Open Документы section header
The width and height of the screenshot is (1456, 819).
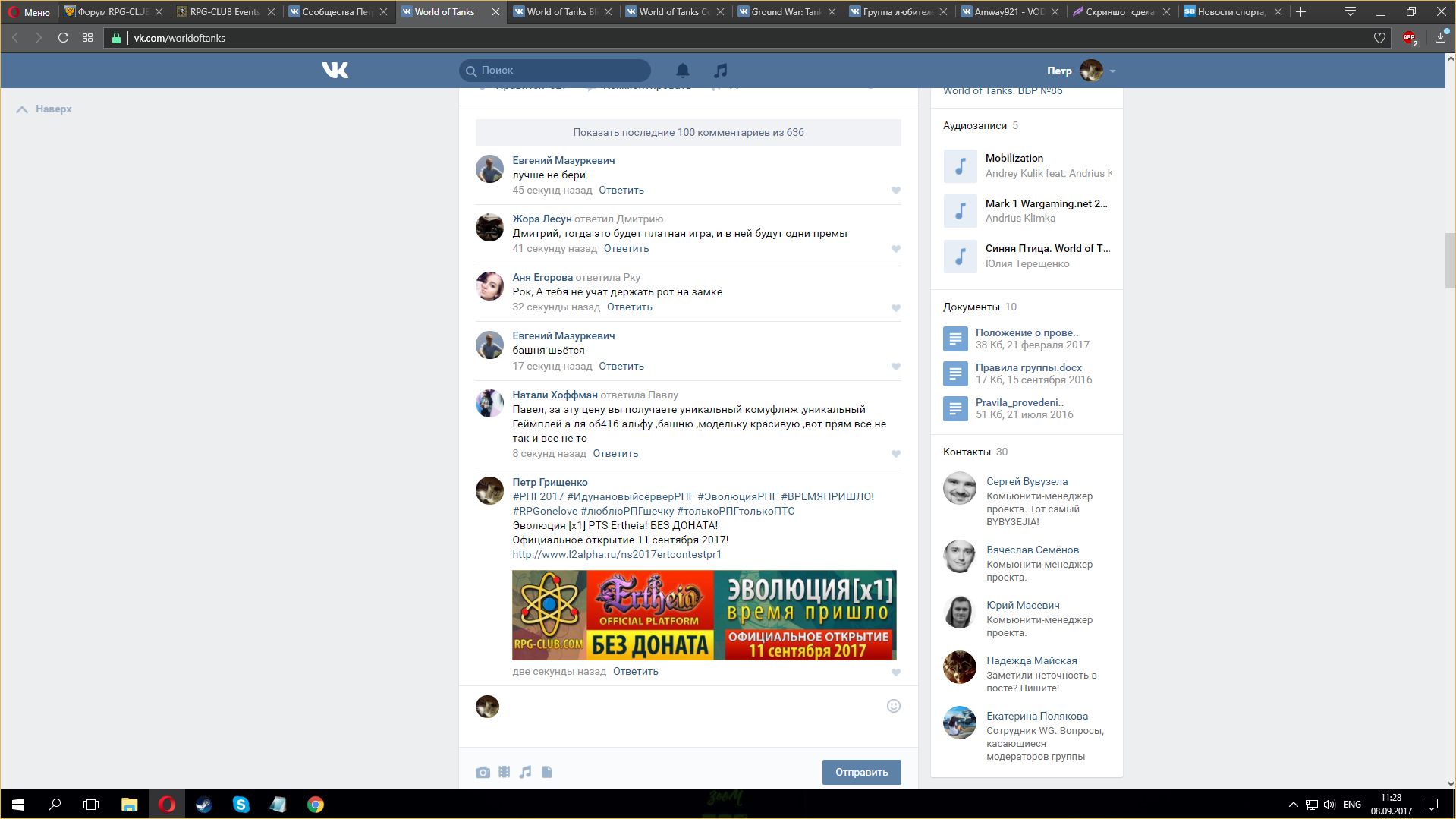[x=971, y=307]
